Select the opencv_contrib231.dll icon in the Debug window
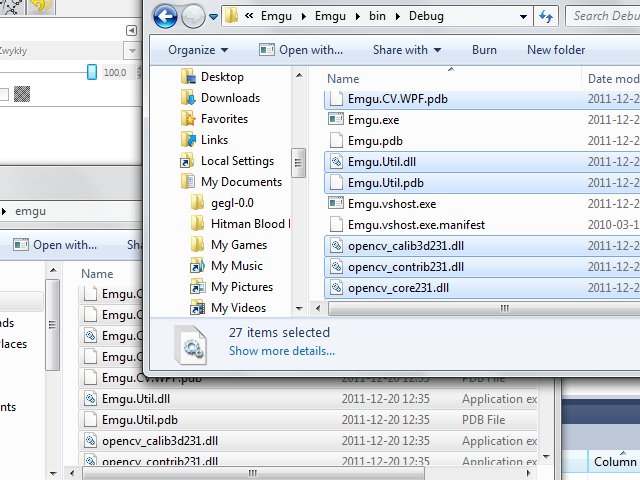 pyautogui.click(x=336, y=267)
